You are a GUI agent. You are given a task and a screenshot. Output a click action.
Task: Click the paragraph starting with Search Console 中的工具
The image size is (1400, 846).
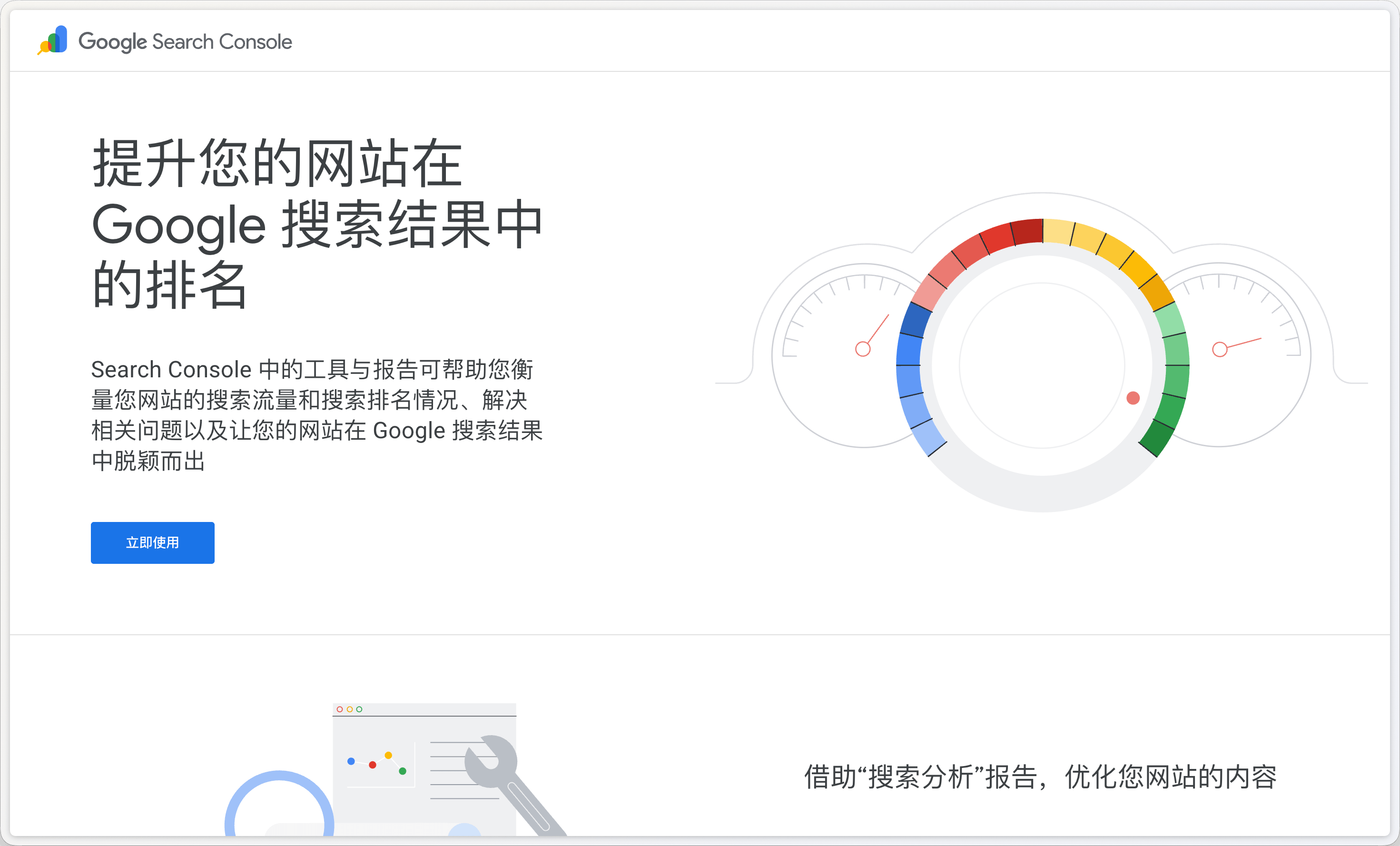316,415
